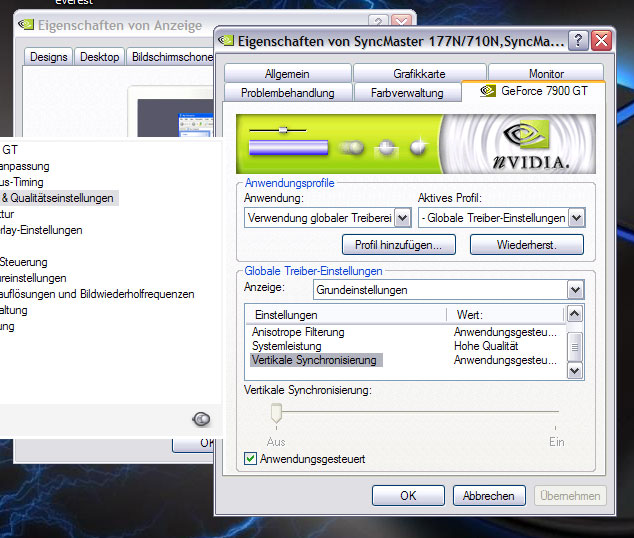Click the Hohe Qualität value
Screen dimensions: 634x538
(x=486, y=346)
